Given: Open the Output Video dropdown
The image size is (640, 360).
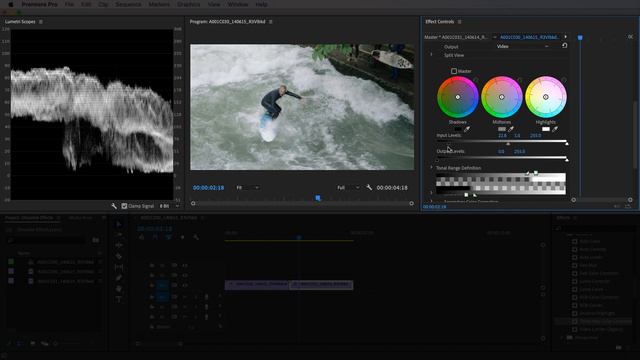Looking at the screenshot, I should (x=523, y=46).
